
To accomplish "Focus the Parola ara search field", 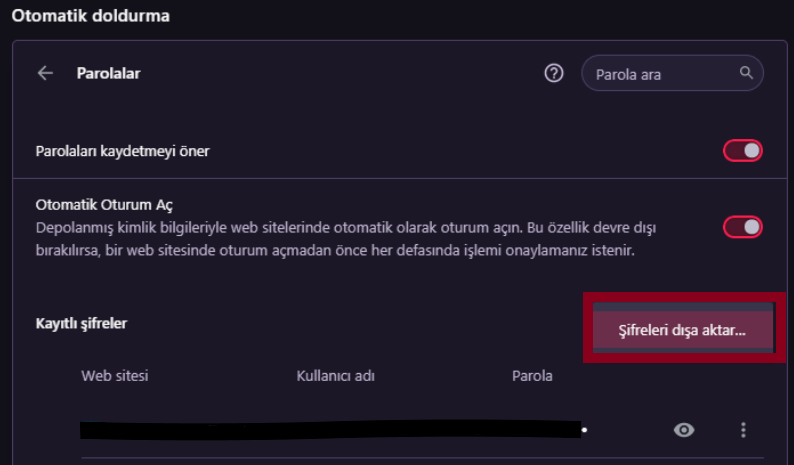I will 660,74.
